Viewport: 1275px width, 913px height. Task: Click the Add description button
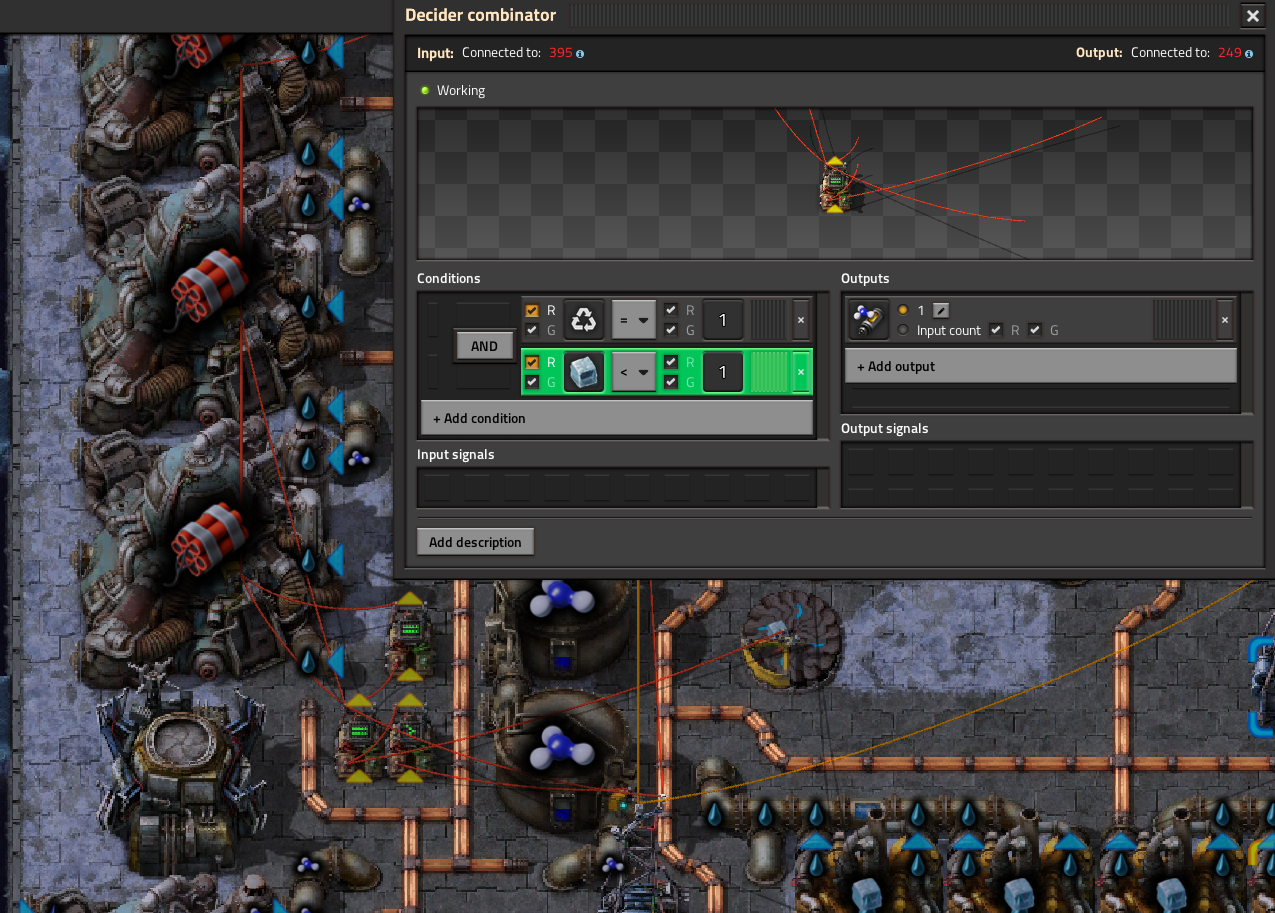475,542
